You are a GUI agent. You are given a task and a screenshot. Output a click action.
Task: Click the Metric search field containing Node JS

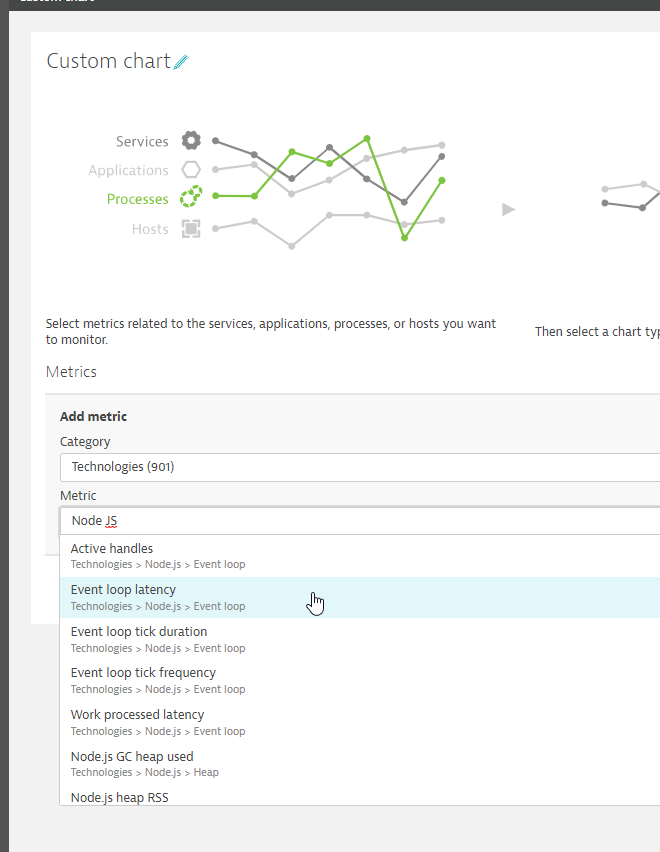(360, 521)
